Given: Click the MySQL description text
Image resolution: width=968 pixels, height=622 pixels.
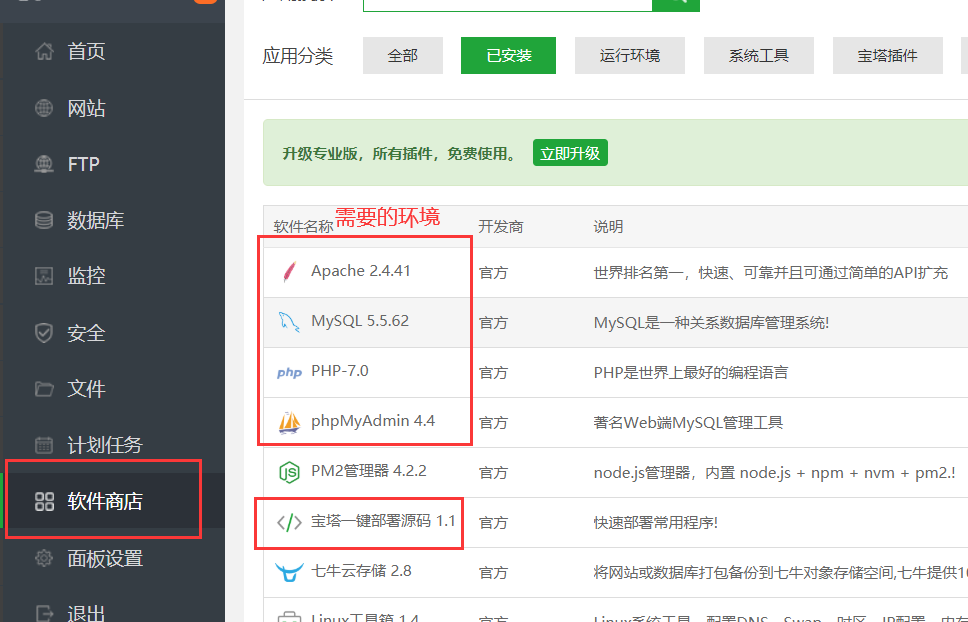Looking at the screenshot, I should tap(711, 323).
